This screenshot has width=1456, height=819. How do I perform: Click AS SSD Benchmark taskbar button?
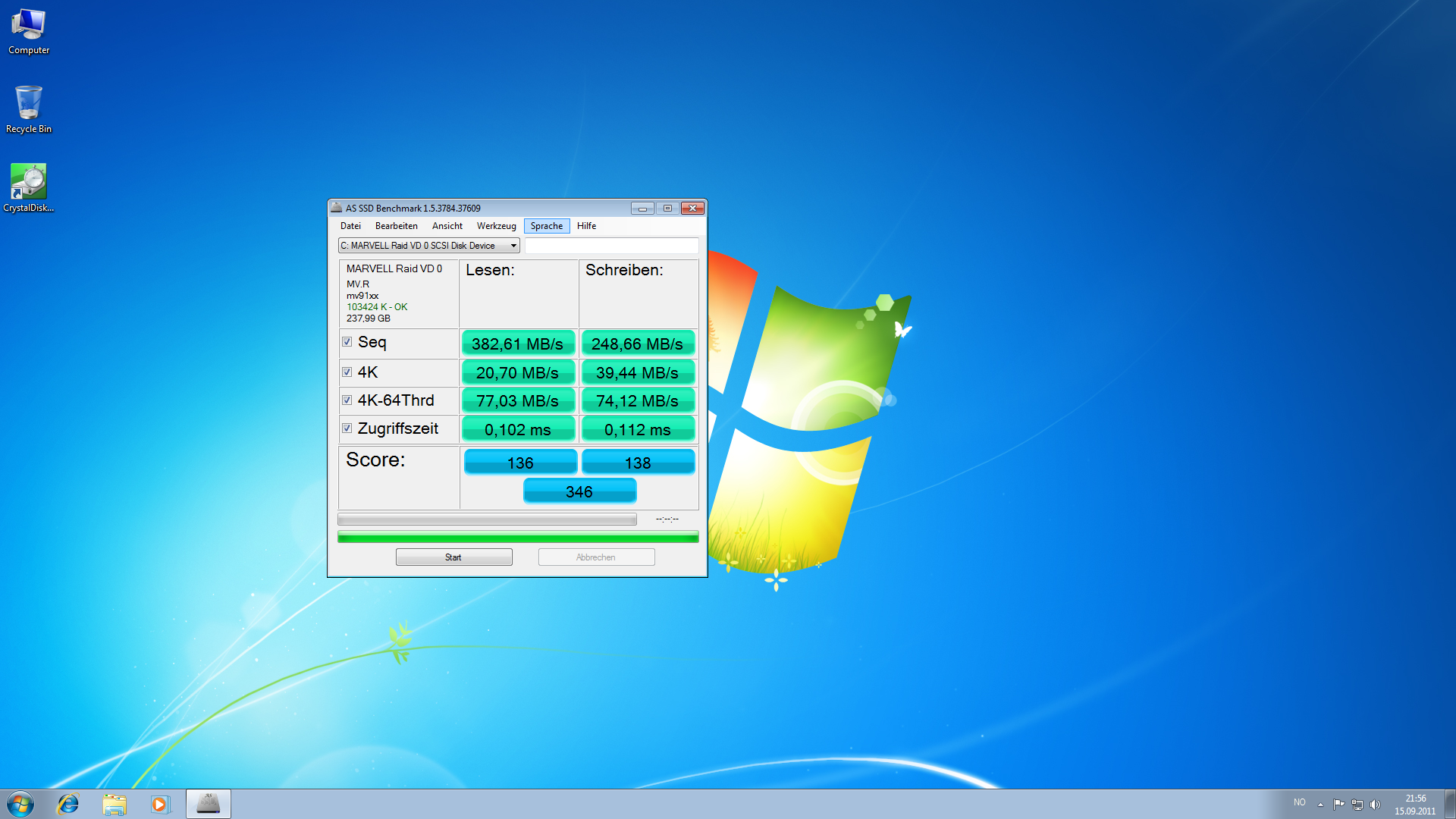[209, 804]
